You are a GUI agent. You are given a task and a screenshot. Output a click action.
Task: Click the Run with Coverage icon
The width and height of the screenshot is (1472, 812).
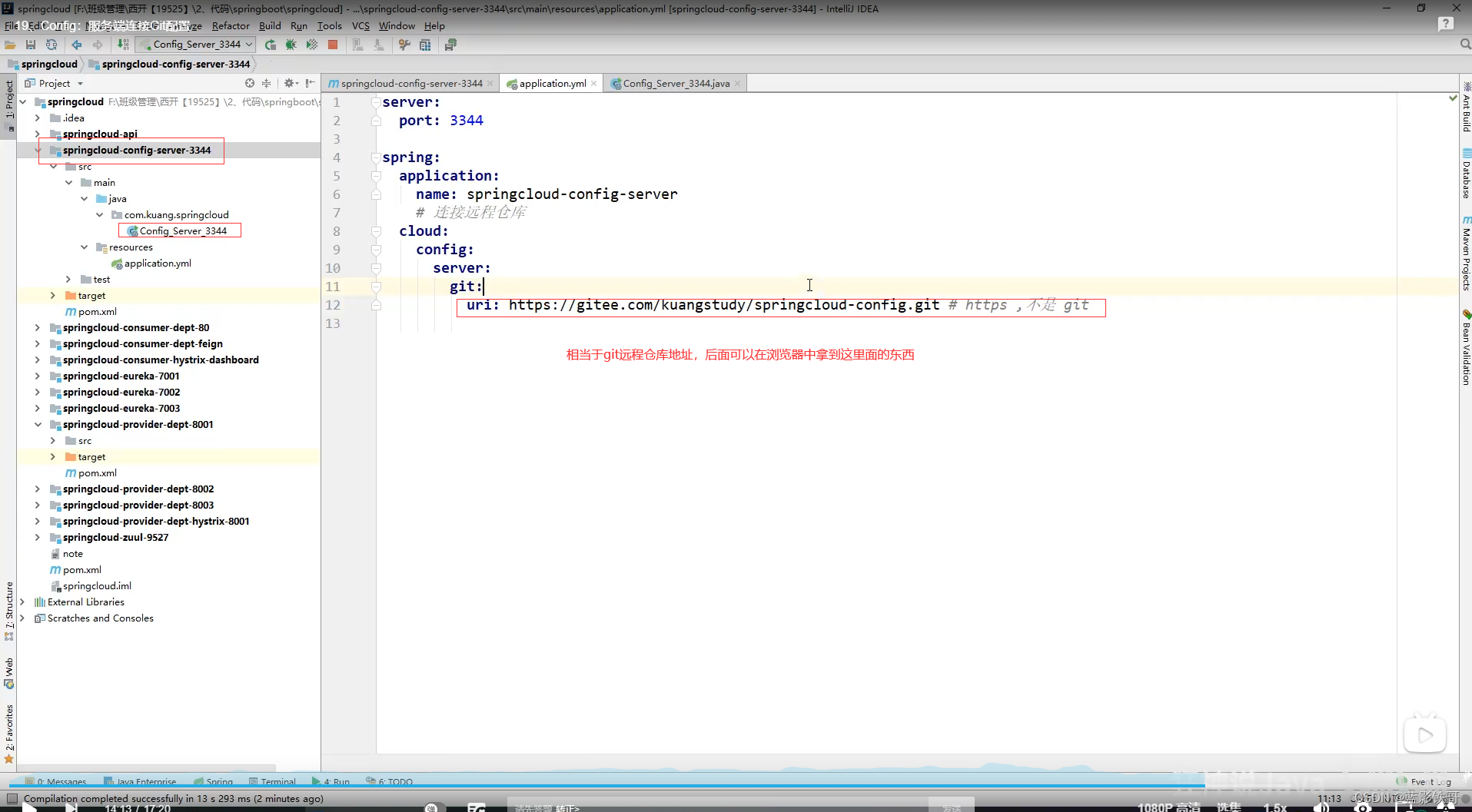[311, 45]
